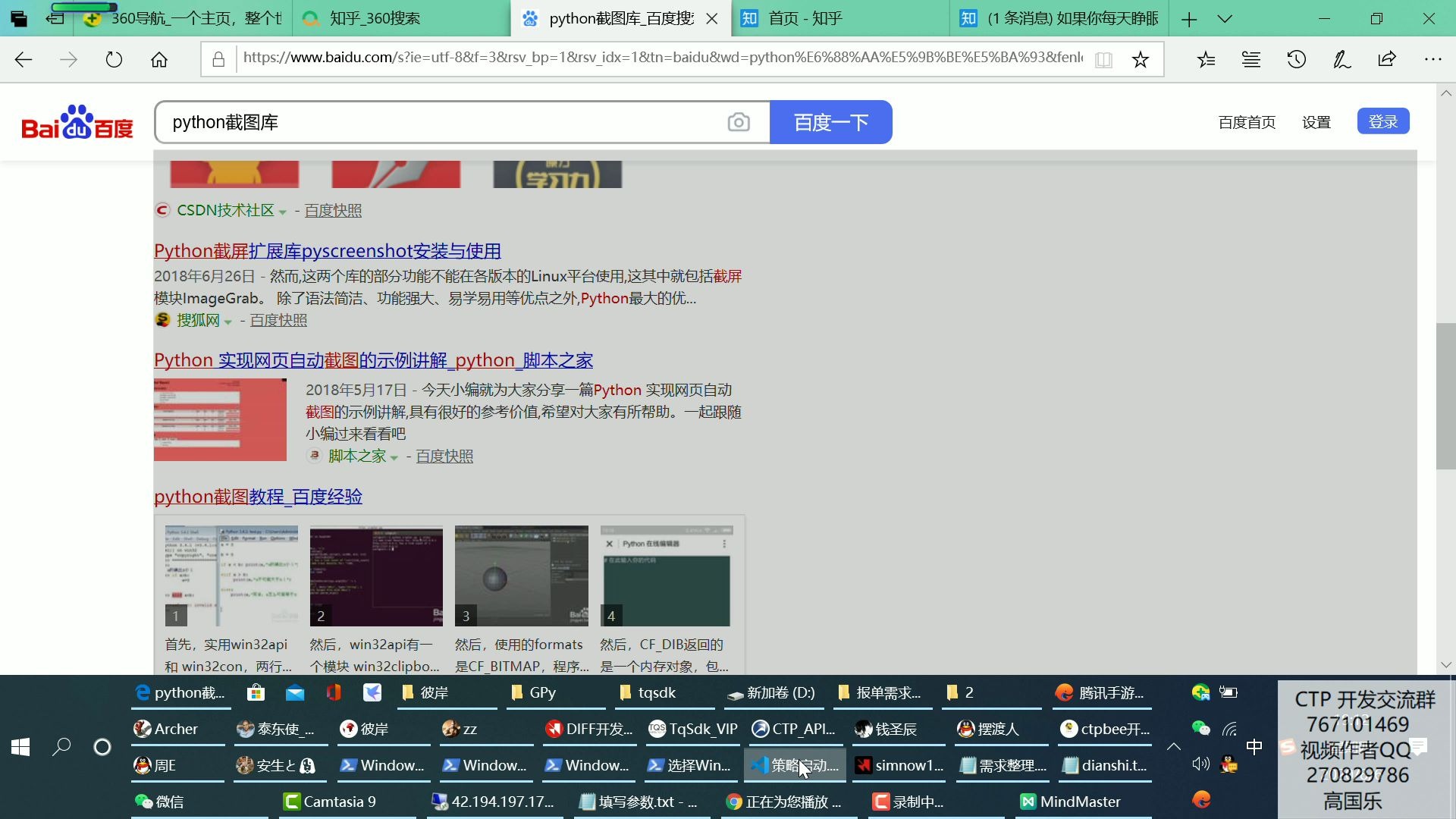Viewport: 1456px width, 819px height.
Task: Open 百度首页 link
Action: (x=1247, y=122)
